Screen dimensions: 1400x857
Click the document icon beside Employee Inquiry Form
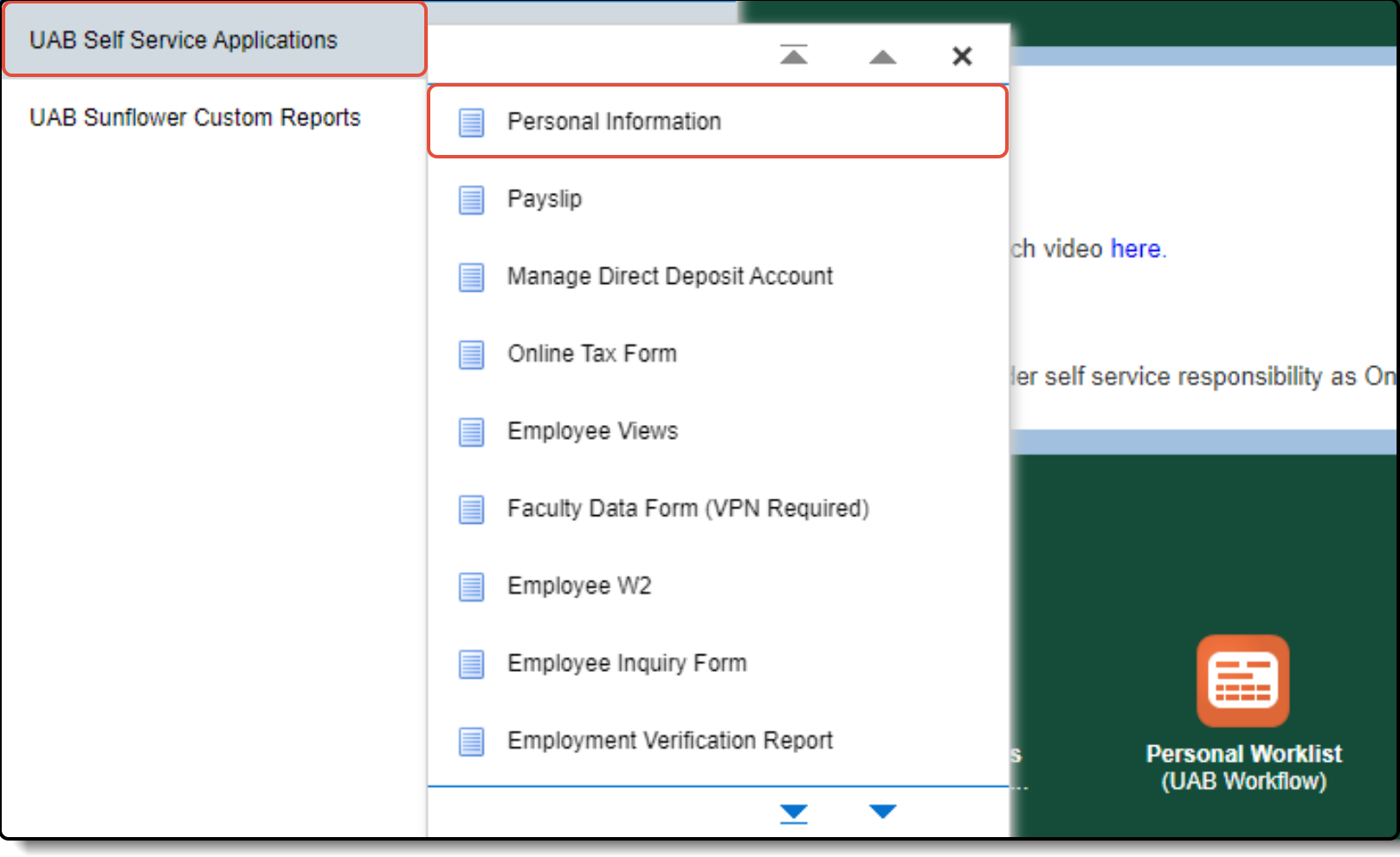point(471,664)
